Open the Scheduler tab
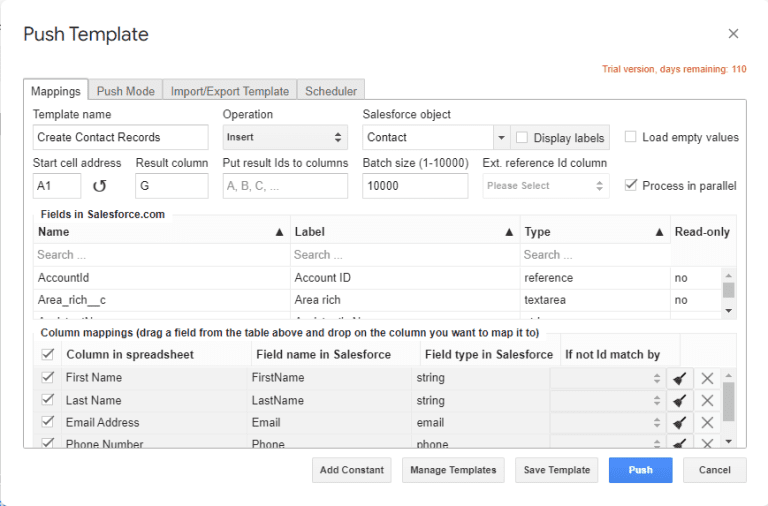Screen dimensions: 768x506 331,91
